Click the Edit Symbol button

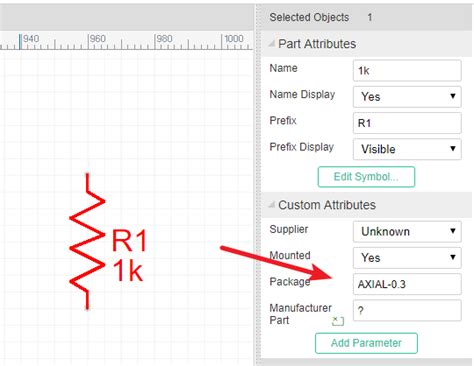point(366,177)
